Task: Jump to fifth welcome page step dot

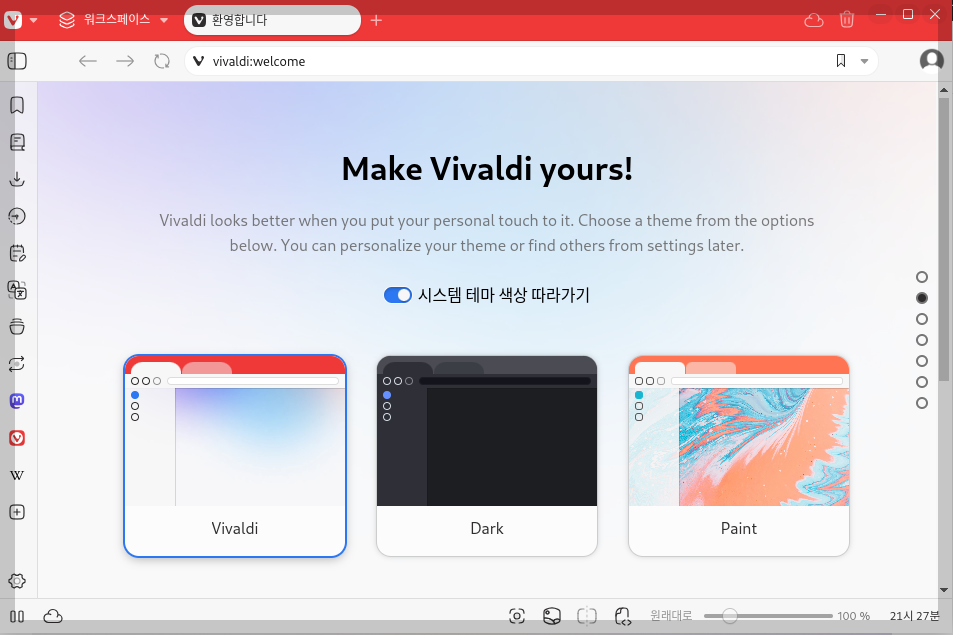Action: tap(922, 361)
